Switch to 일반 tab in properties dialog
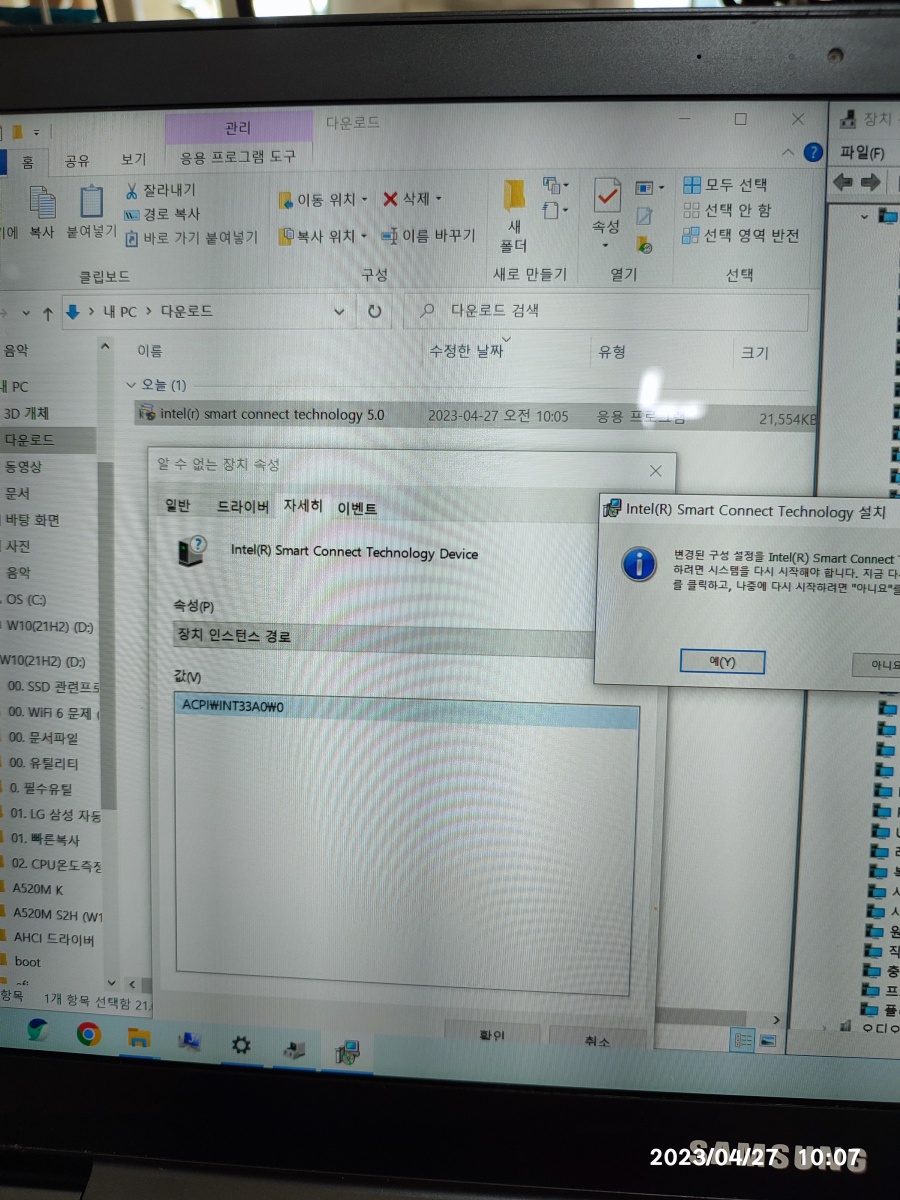 point(177,506)
